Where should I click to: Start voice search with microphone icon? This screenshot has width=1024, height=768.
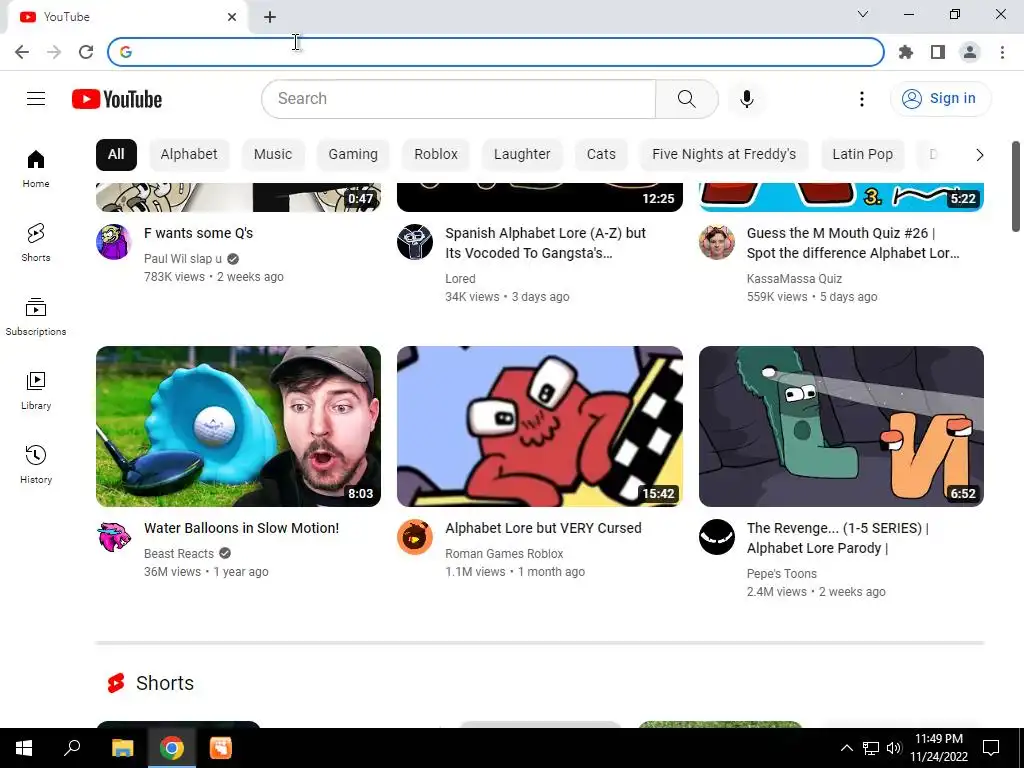pyautogui.click(x=746, y=99)
